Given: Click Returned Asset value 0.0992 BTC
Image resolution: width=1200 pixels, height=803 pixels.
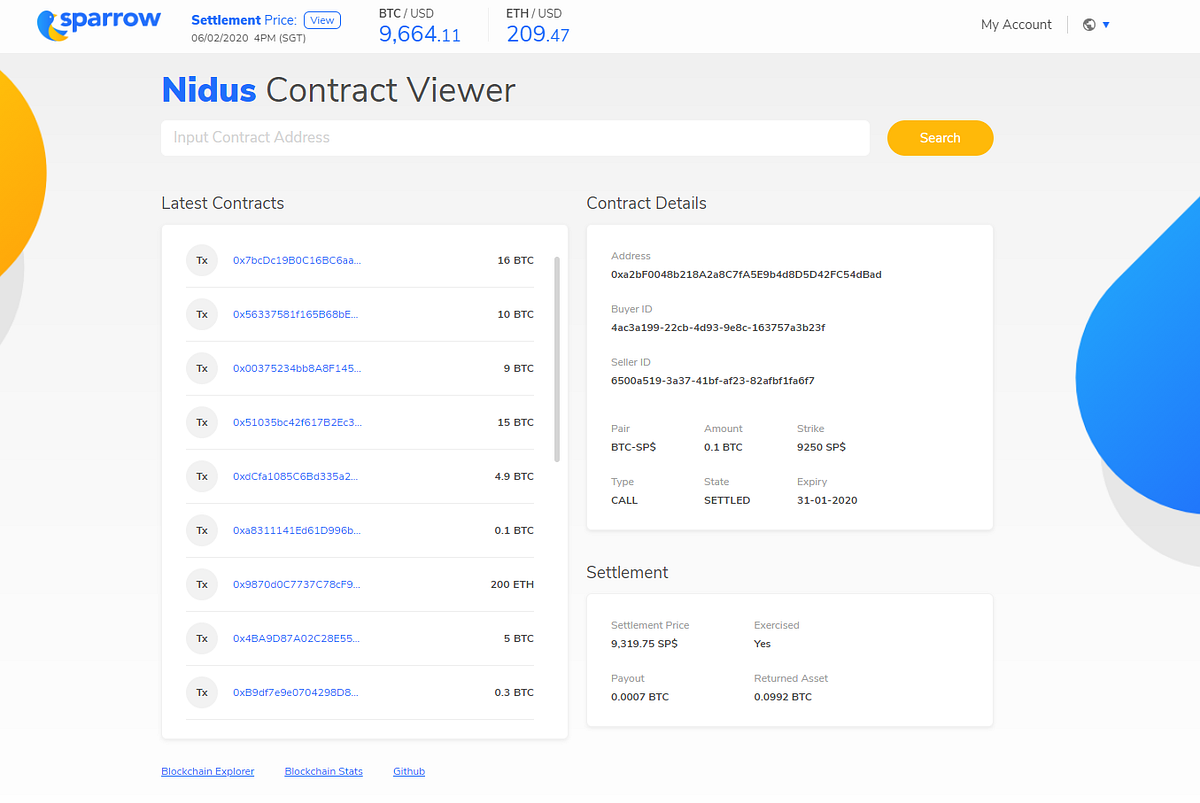Looking at the screenshot, I should point(783,697).
